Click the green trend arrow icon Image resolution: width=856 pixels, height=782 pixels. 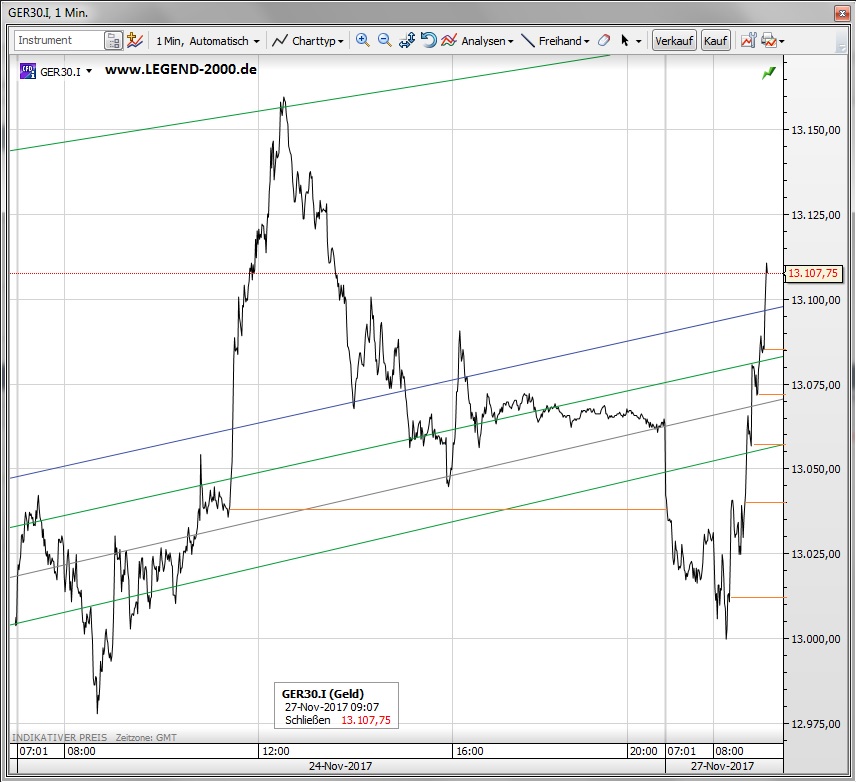coord(769,73)
